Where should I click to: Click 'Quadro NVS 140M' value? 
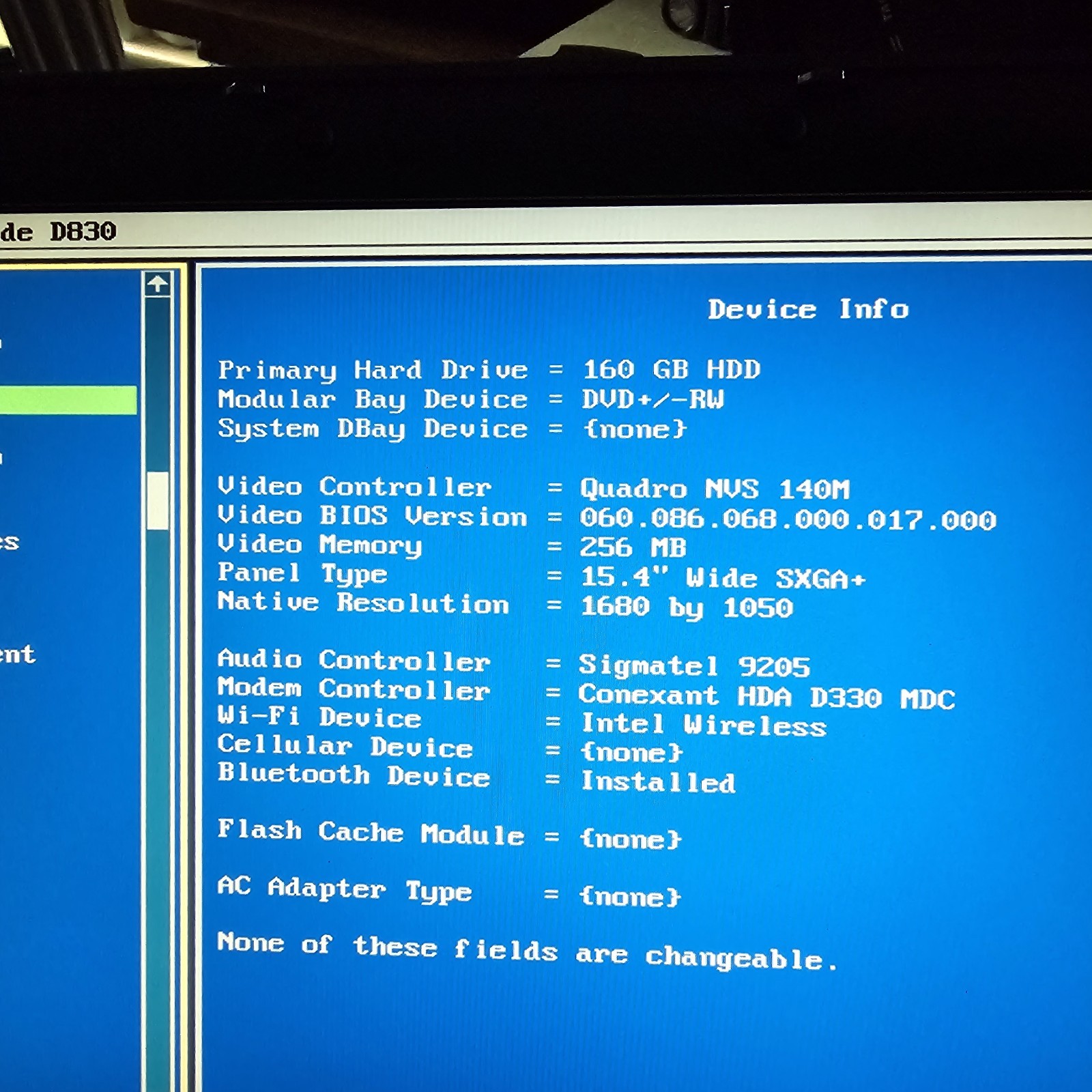coord(715,489)
